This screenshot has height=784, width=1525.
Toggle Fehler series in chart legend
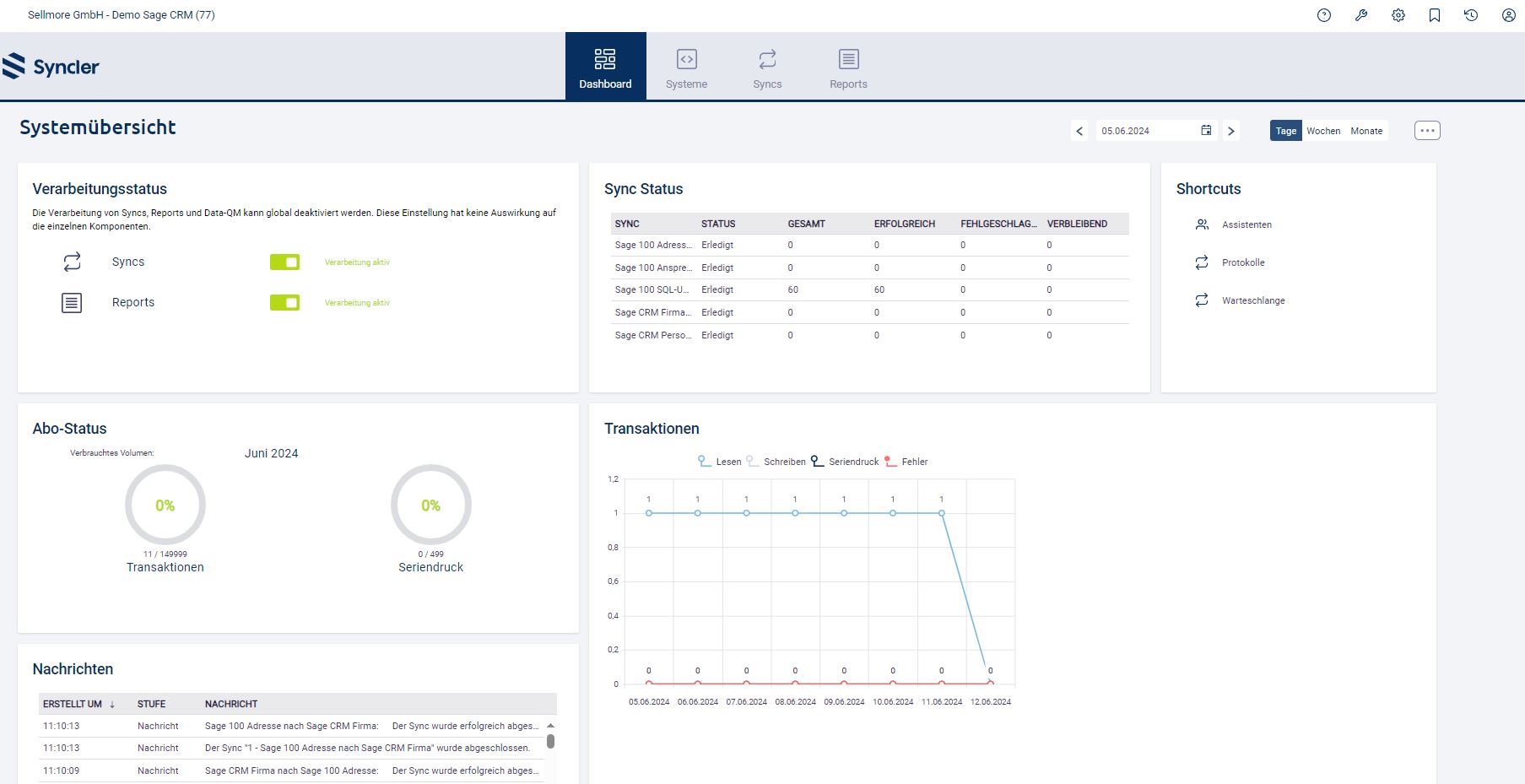click(906, 462)
